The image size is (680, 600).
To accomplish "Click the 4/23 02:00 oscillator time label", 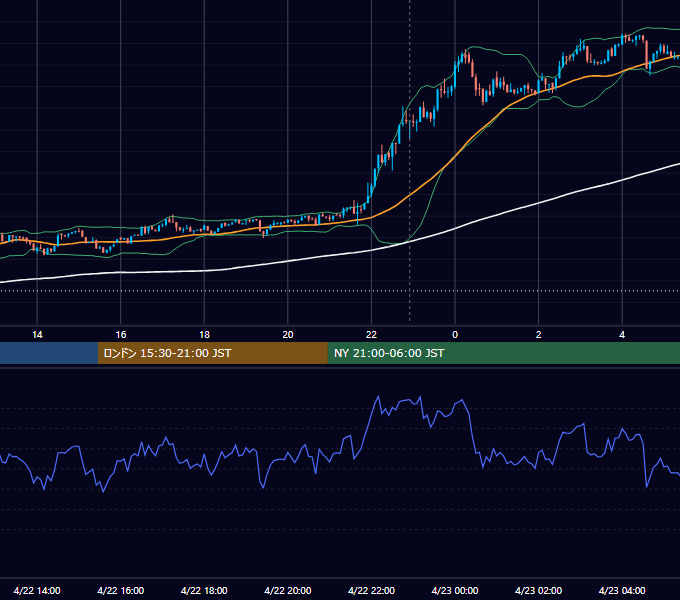I will (x=538, y=590).
